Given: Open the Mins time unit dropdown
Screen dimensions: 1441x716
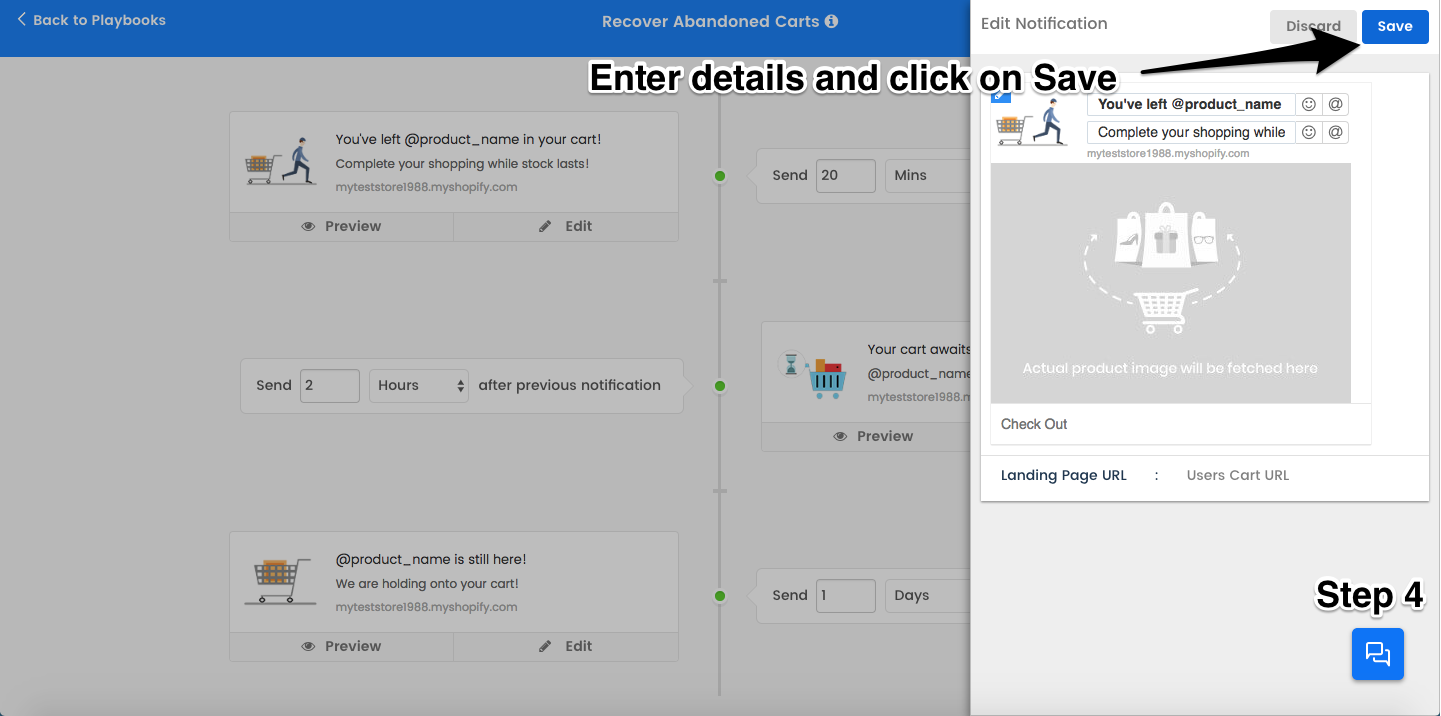Looking at the screenshot, I should [927, 175].
